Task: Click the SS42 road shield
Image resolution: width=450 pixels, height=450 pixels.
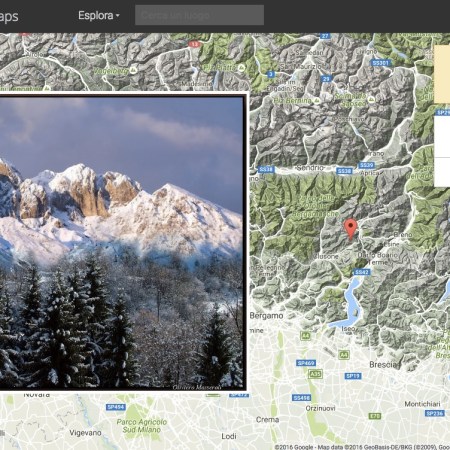Action: point(361,272)
